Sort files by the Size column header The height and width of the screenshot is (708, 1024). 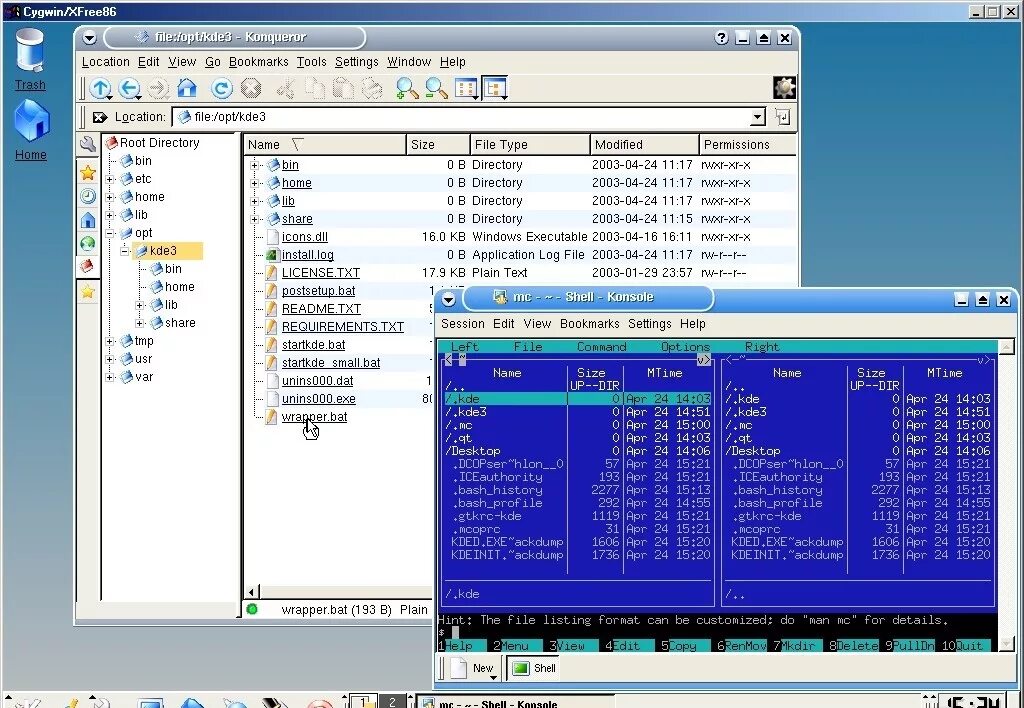(x=438, y=144)
